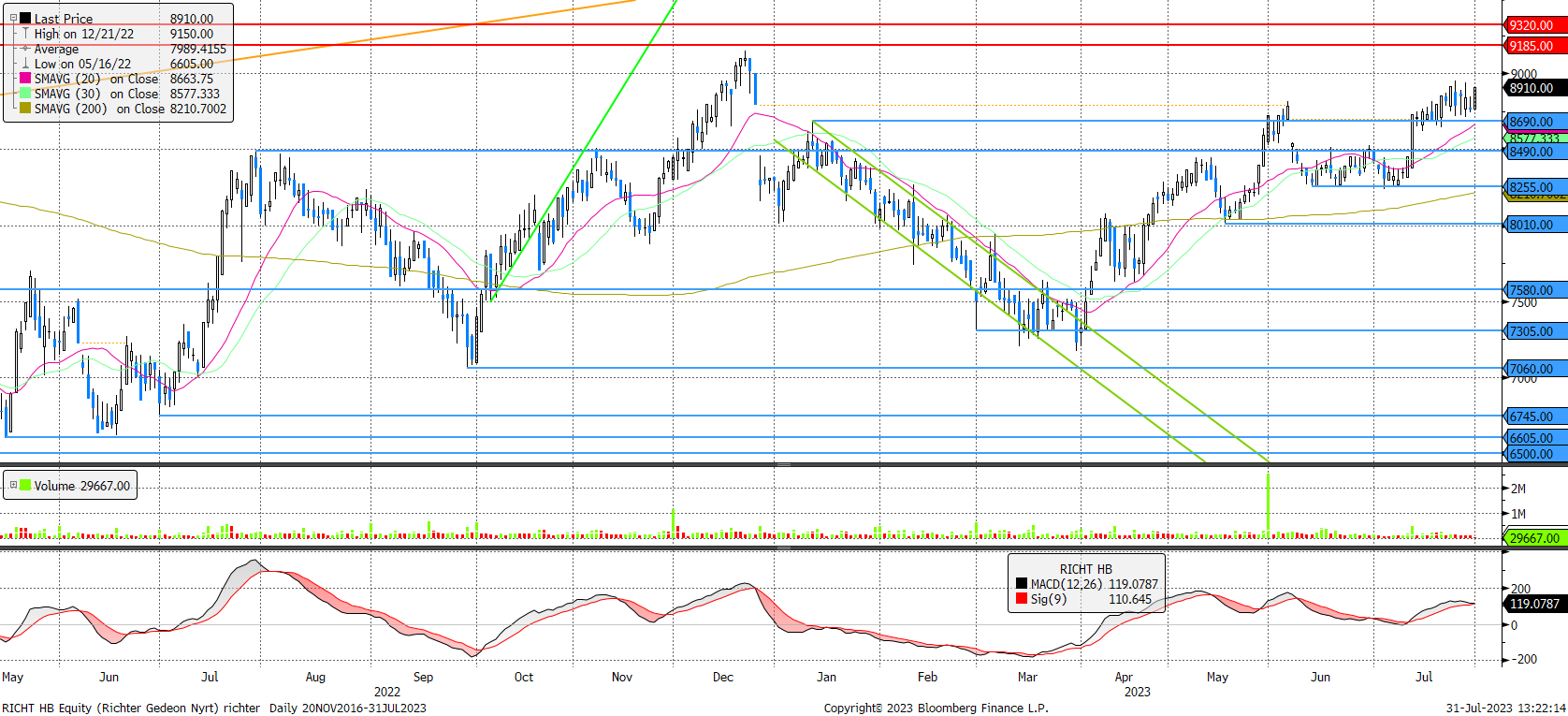Screen dimensions: 1568x716
Task: Select the Low on 05/16/22 marker icon
Action: click(25, 64)
